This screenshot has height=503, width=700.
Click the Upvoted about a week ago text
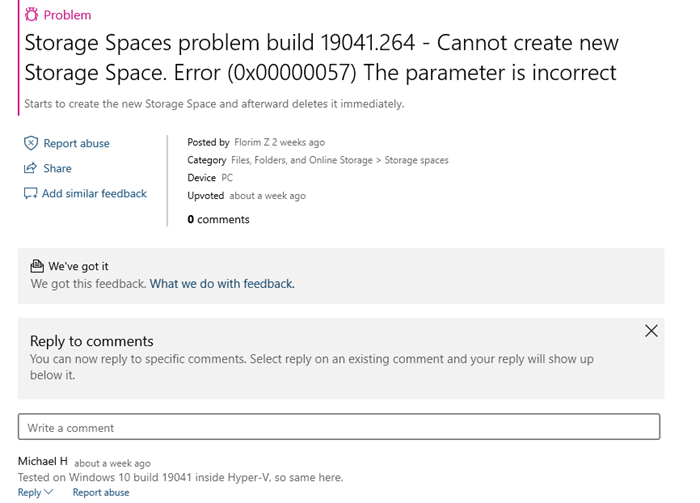pos(246,196)
